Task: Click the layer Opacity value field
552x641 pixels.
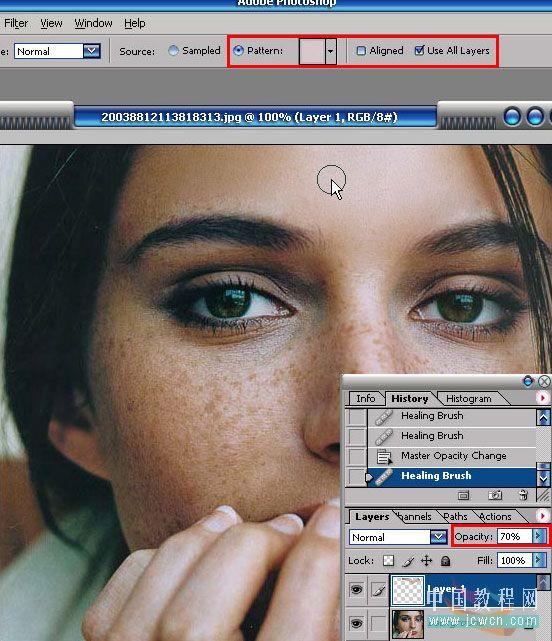Action: (514, 536)
